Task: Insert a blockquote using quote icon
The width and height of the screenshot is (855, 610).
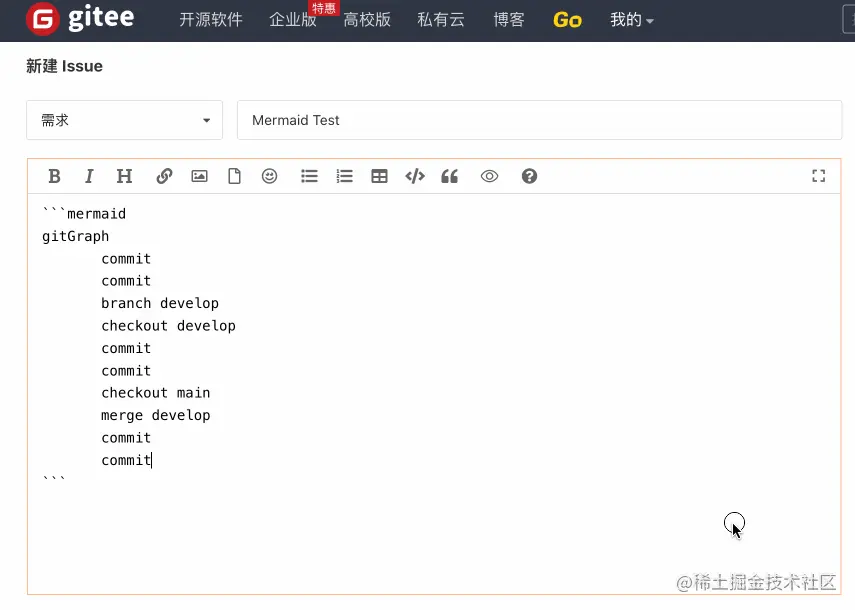Action: [449, 176]
